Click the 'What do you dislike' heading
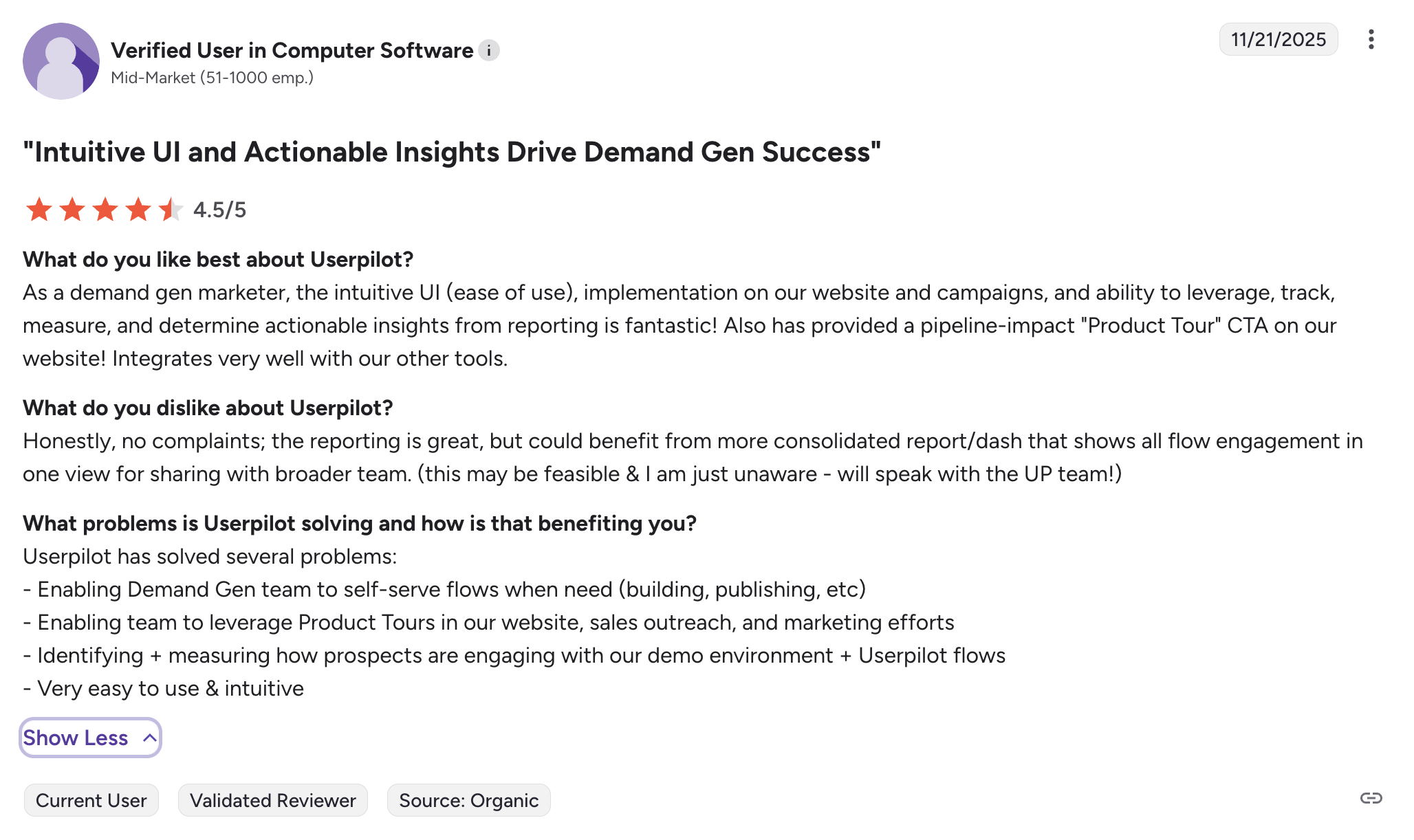Image resolution: width=1414 pixels, height=840 pixels. pyautogui.click(x=208, y=408)
